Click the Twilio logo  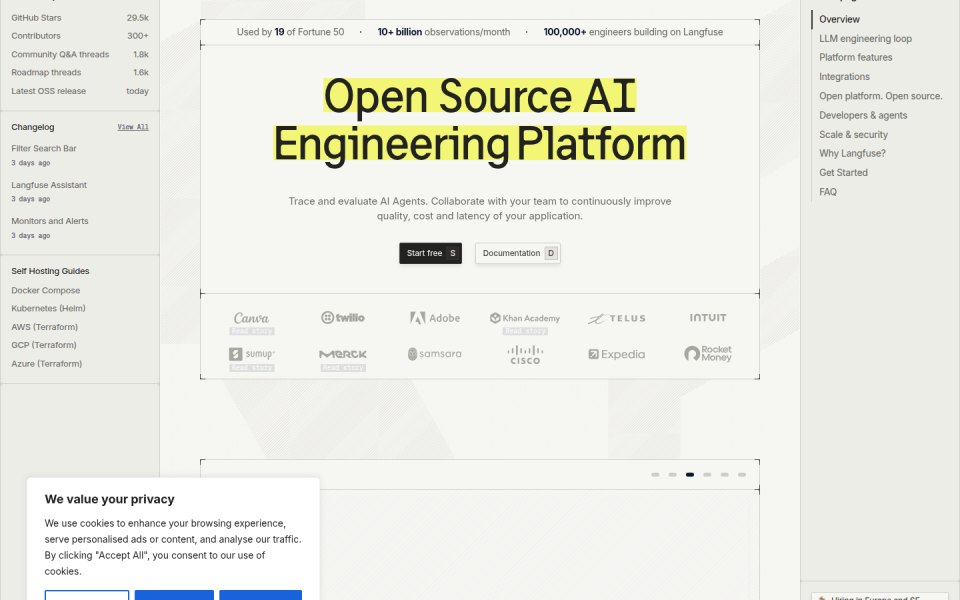pos(343,318)
